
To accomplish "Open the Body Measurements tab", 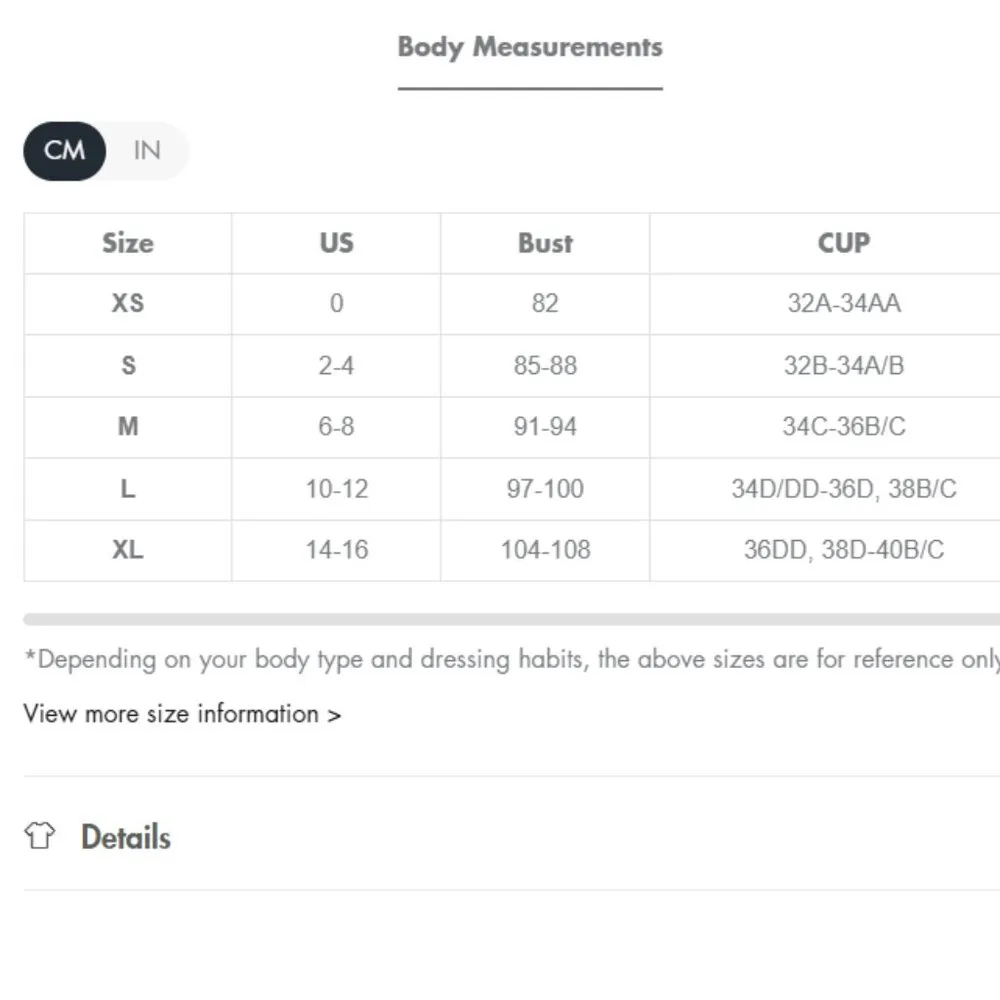I will 530,47.
